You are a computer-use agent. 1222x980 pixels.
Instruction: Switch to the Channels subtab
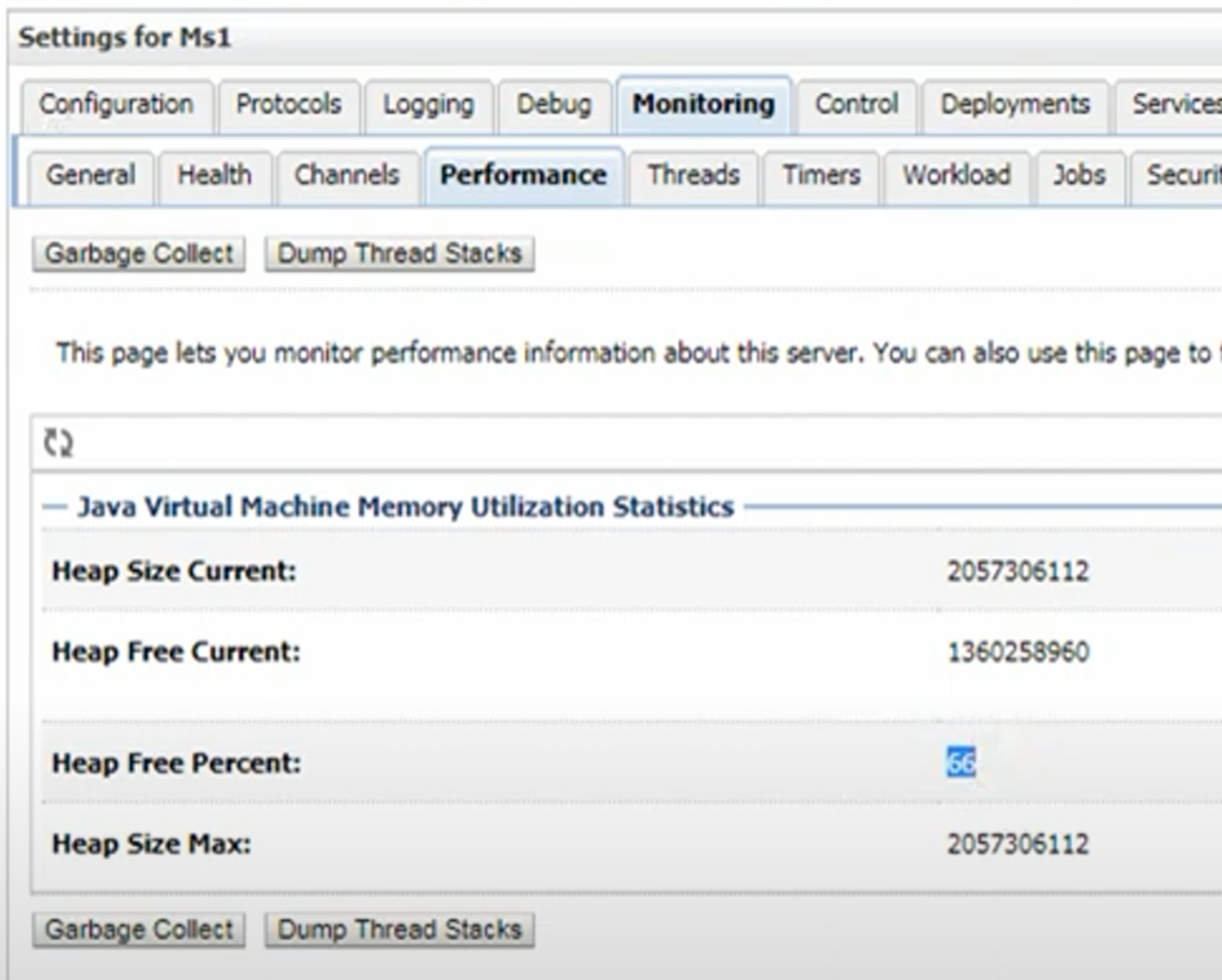point(347,176)
